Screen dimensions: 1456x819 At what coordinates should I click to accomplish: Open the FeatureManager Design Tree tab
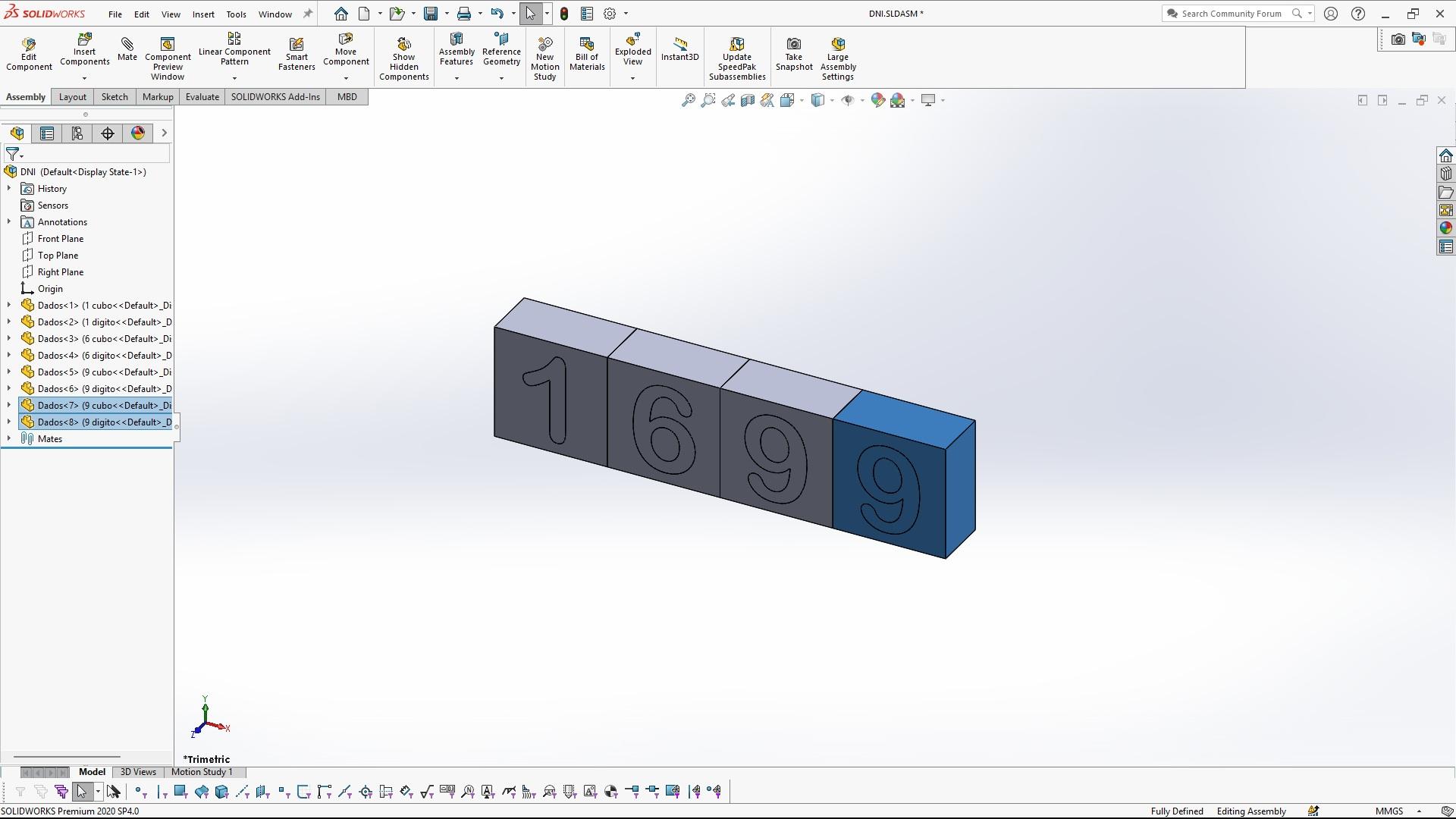(x=17, y=133)
